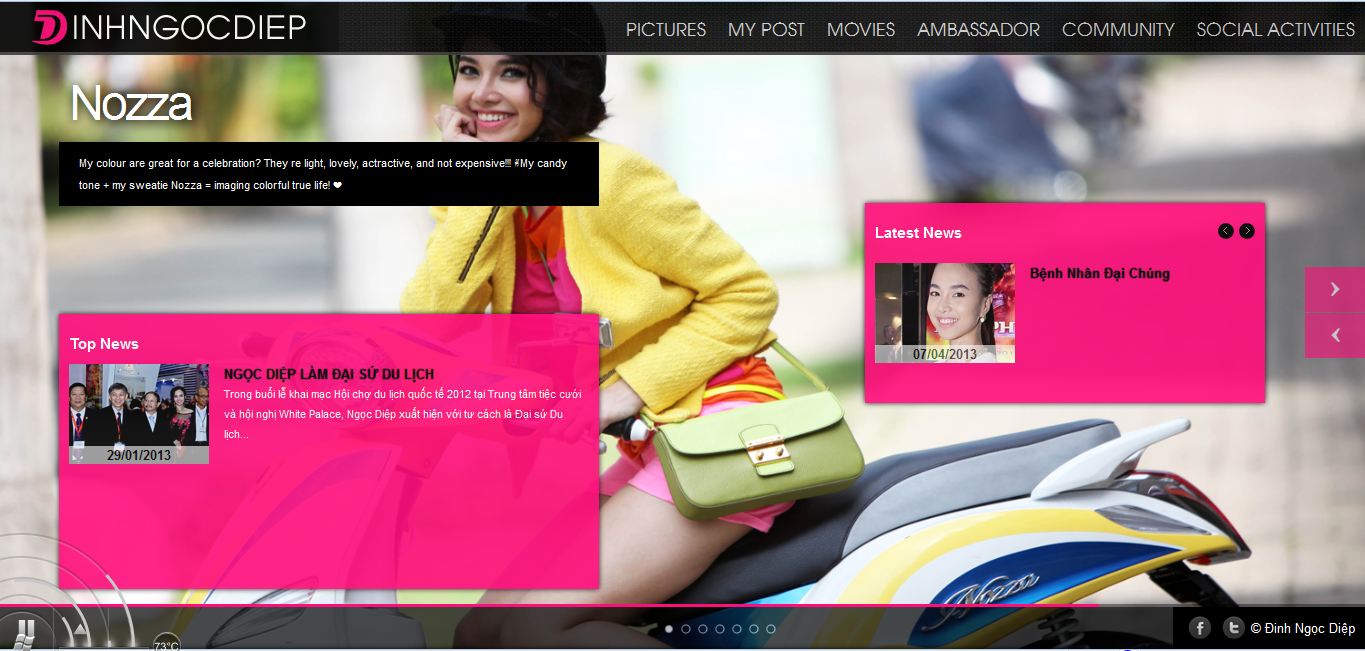Open the Facebook page icon
The width and height of the screenshot is (1365, 651).
(1200, 628)
